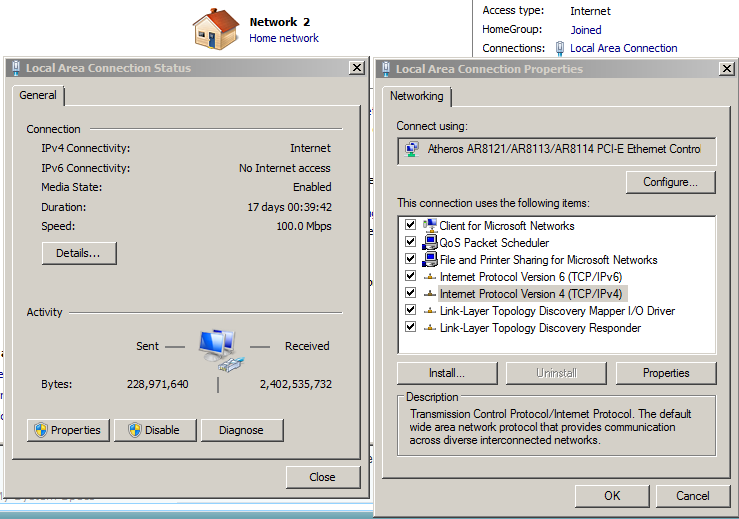The height and width of the screenshot is (519, 739).
Task: Click the 17 days 00:39:42 duration value
Action: tap(289, 207)
